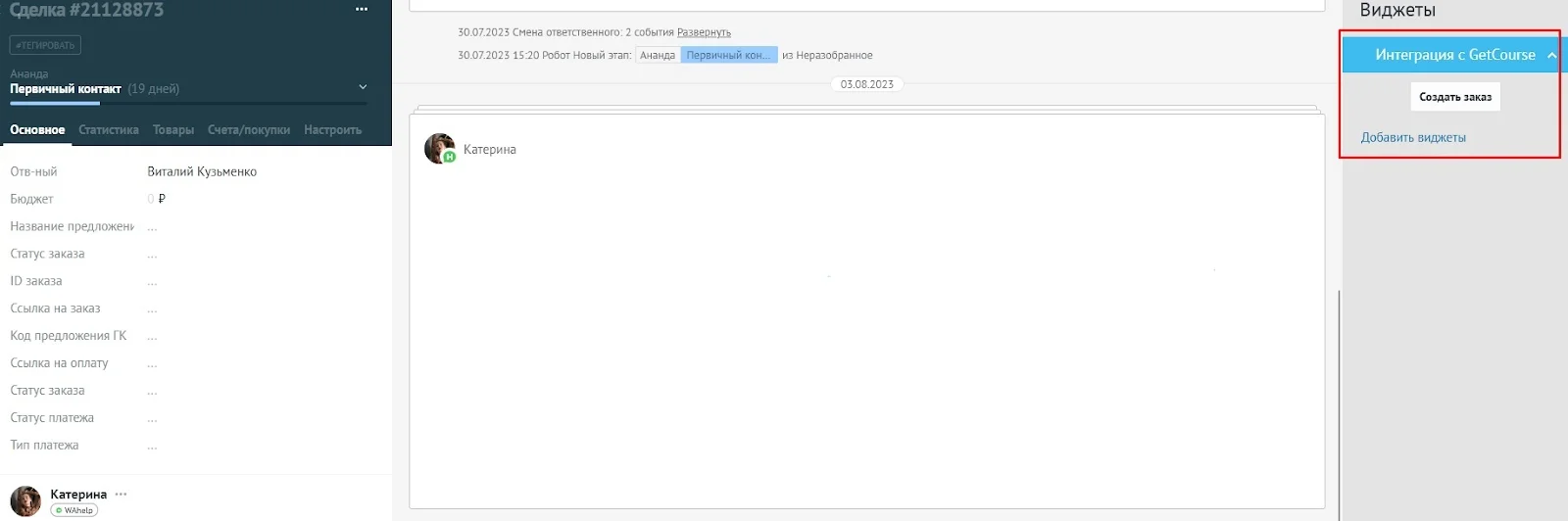
Task: Click the #ТЕГИРОВАТЬ tag button
Action: (x=45, y=45)
